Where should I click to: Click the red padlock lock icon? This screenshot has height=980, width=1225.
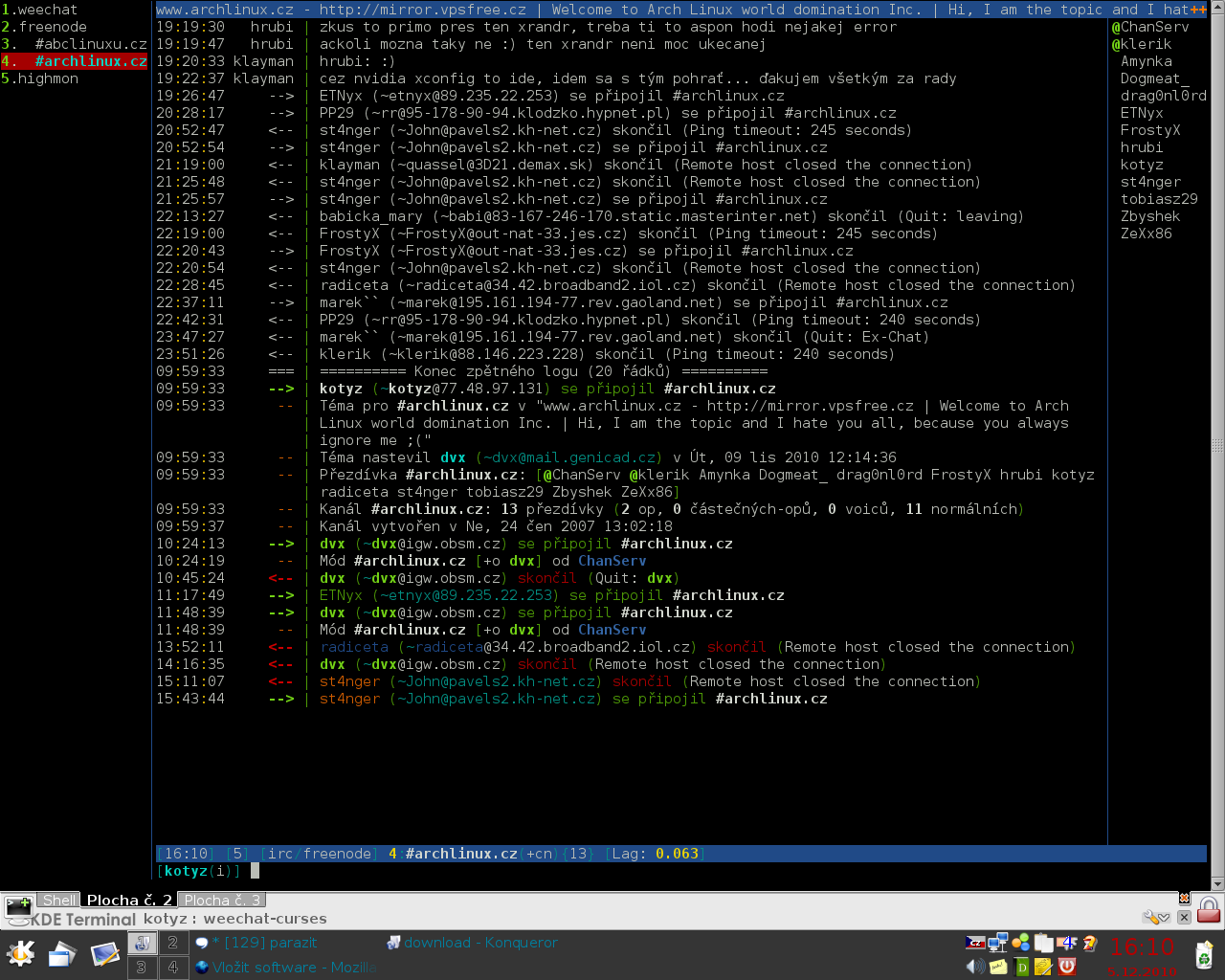click(x=1209, y=909)
